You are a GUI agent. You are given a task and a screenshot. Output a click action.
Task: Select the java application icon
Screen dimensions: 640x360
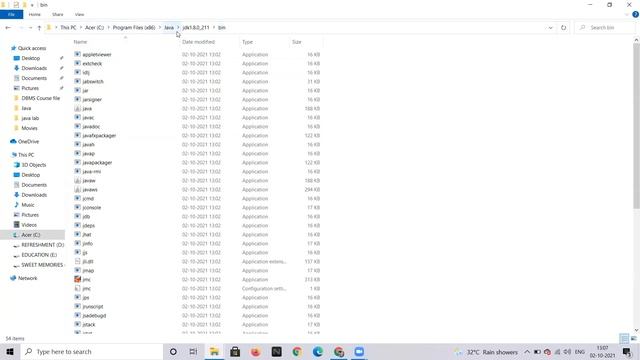pos(78,108)
